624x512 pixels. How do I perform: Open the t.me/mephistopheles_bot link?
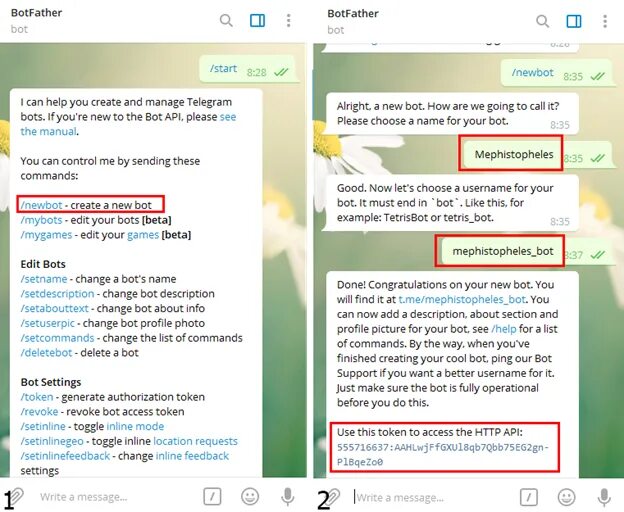tap(462, 299)
